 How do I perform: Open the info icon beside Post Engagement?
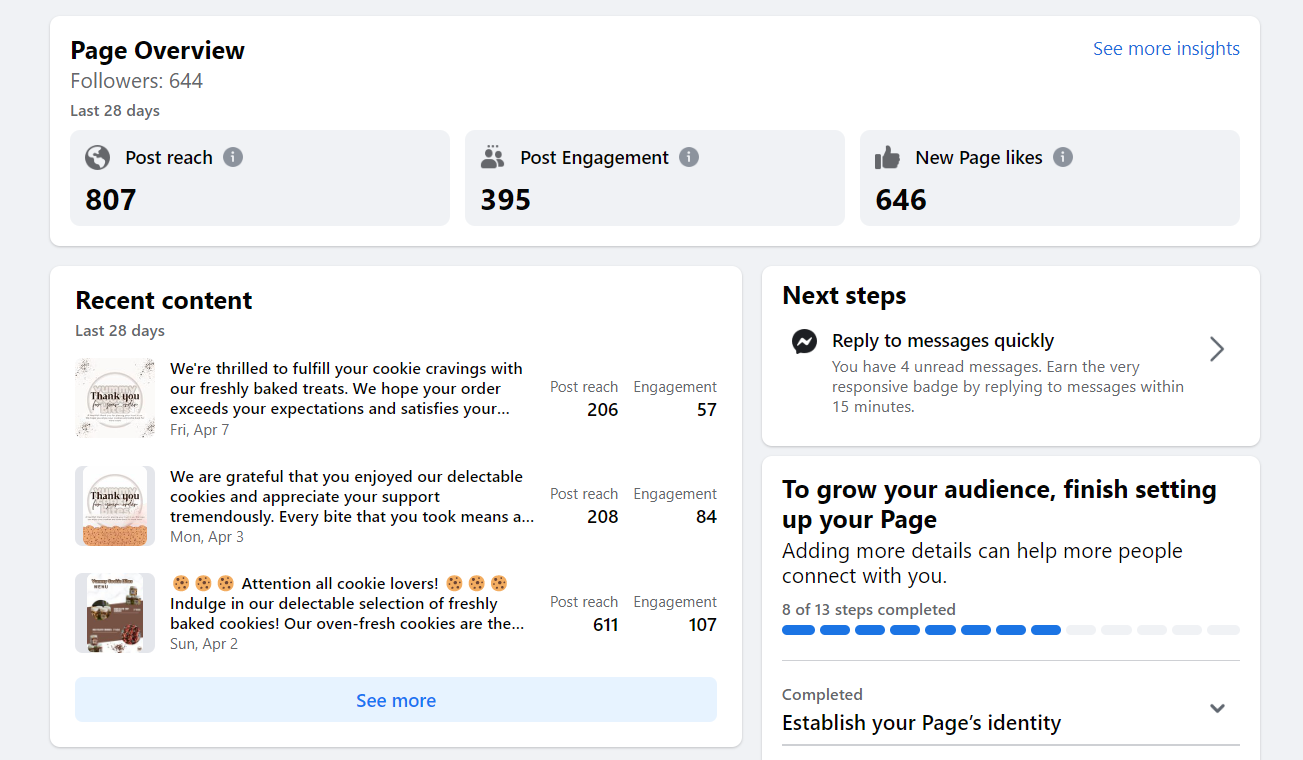689,157
